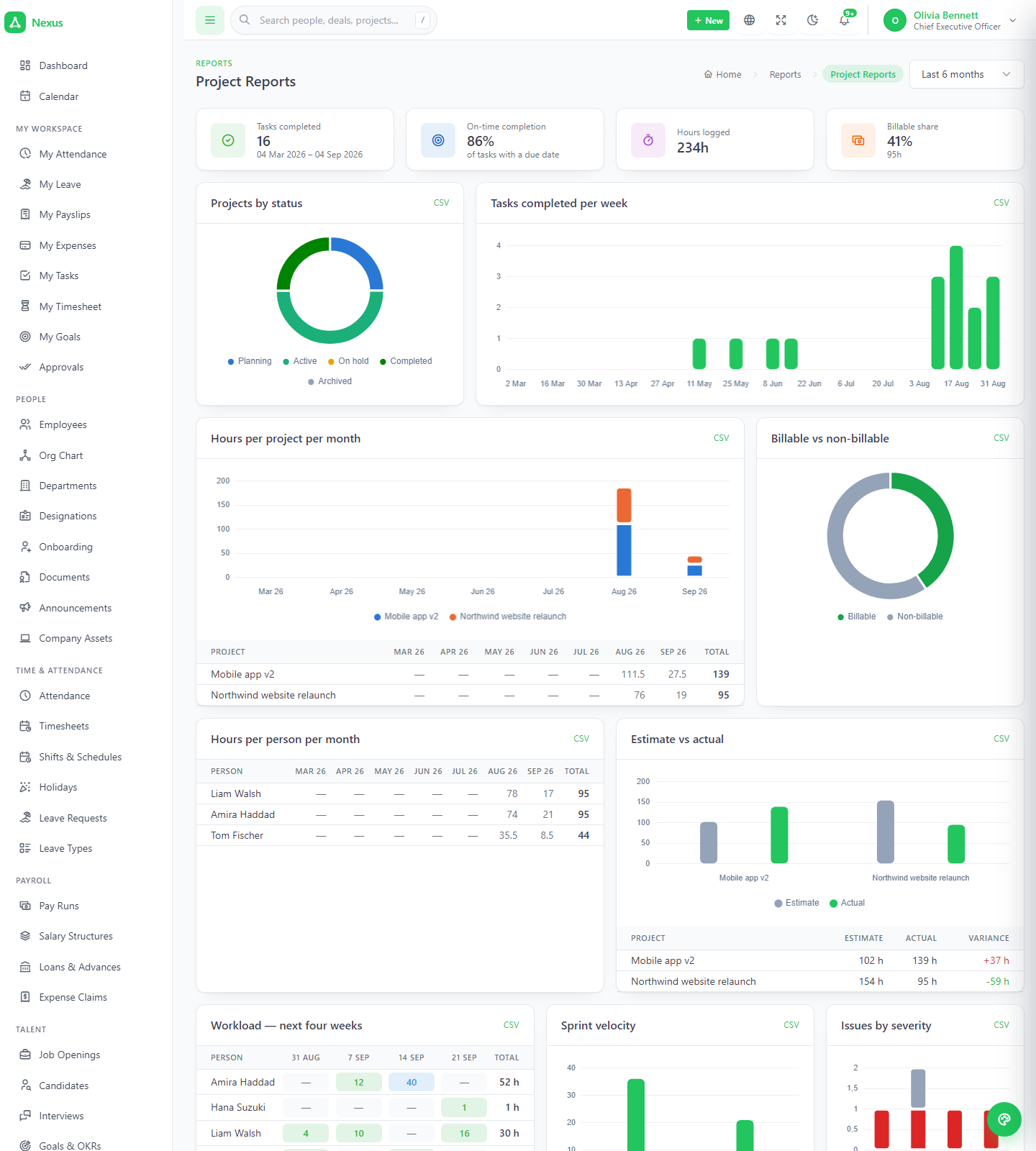Click the Tasks completed checkmark icon
The width and height of the screenshot is (1036, 1151).
pyautogui.click(x=228, y=140)
